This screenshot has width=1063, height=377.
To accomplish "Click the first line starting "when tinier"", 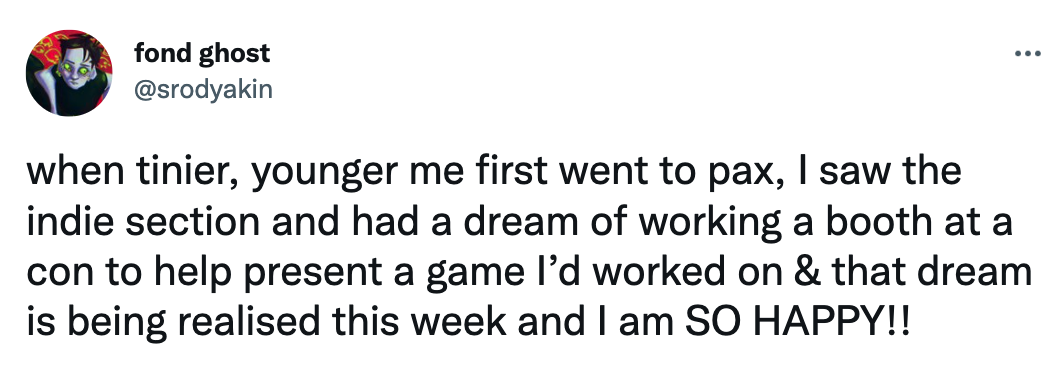I will coord(494,174).
